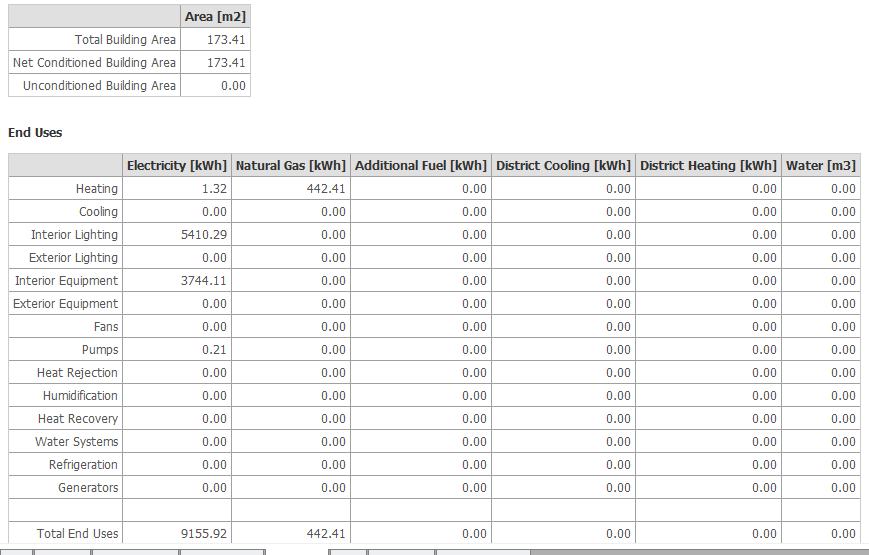
Task: Select the Refrigeration row label
Action: point(83,465)
